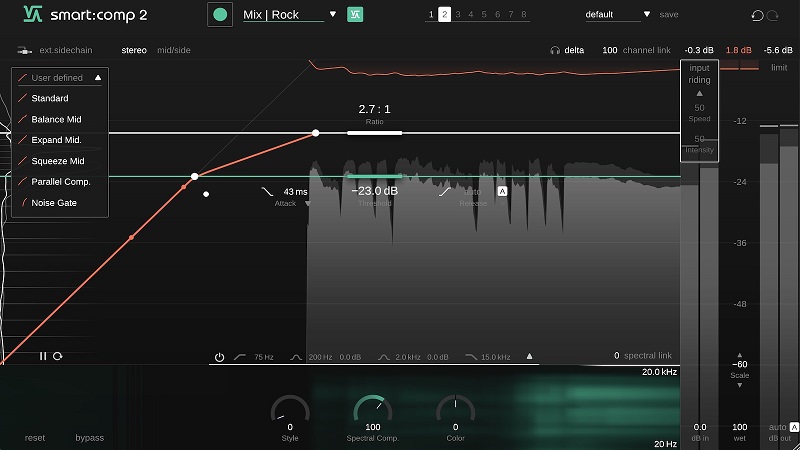This screenshot has height=450, width=800.
Task: Switch to state slot 8
Action: [524, 14]
